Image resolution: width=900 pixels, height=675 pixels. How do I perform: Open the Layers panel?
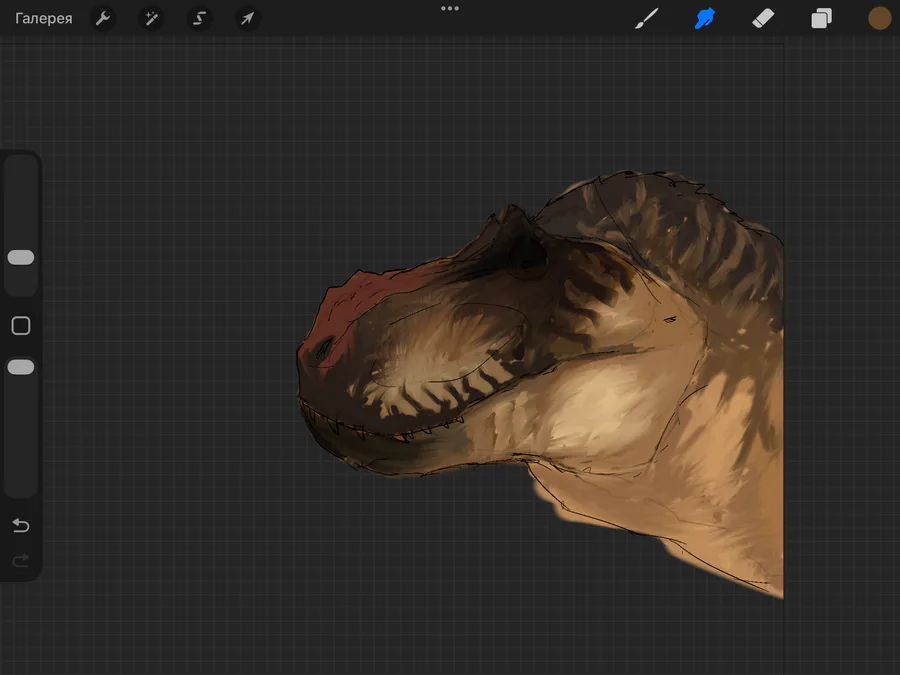[821, 19]
